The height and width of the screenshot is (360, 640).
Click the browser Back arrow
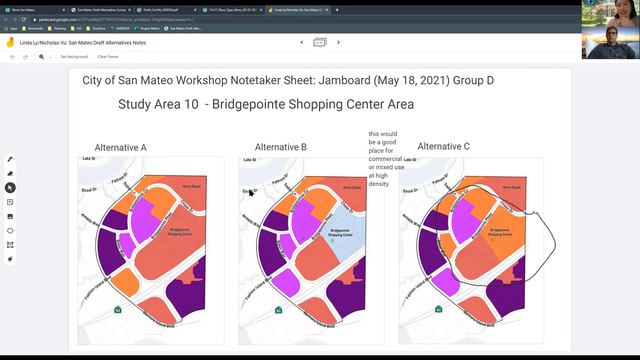6,20
